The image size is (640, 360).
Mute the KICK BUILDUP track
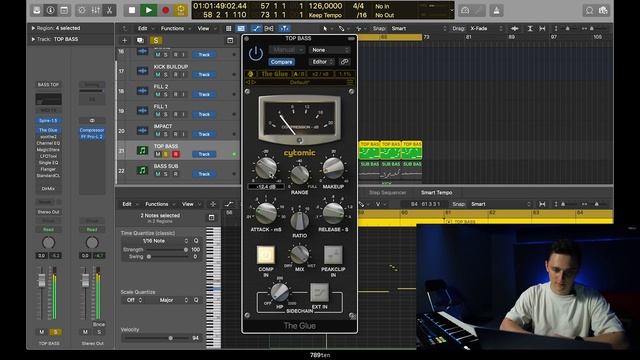[x=158, y=75]
